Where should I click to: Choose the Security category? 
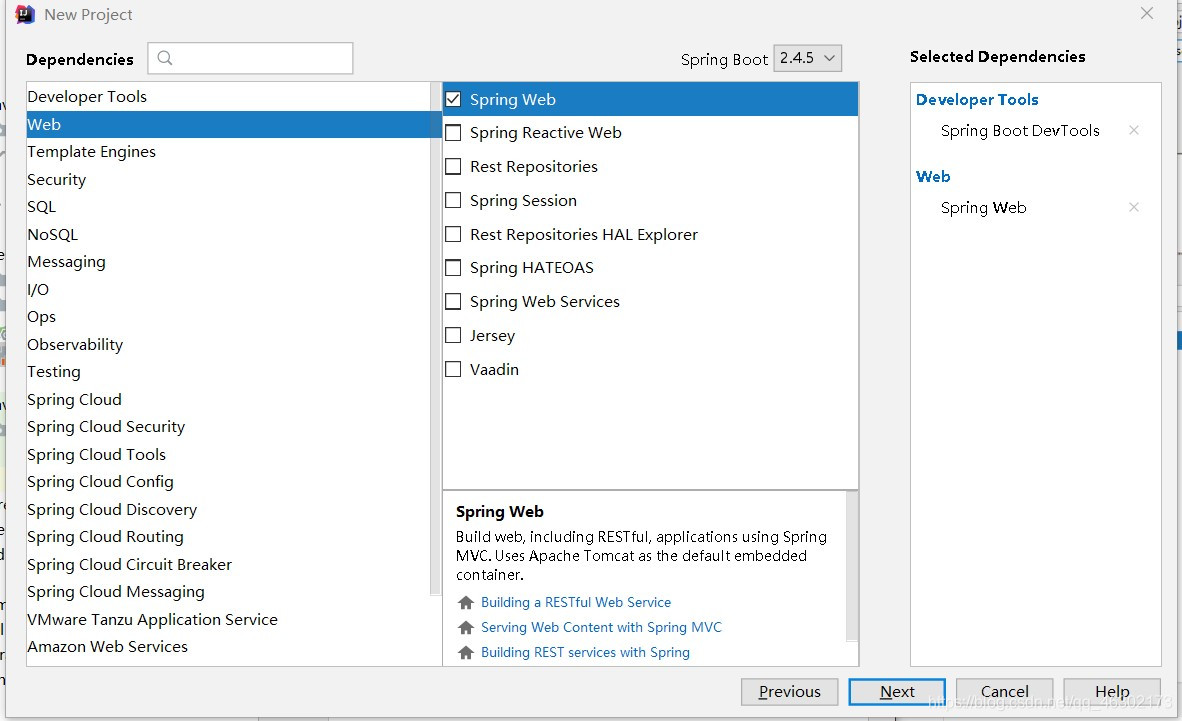[x=228, y=179]
